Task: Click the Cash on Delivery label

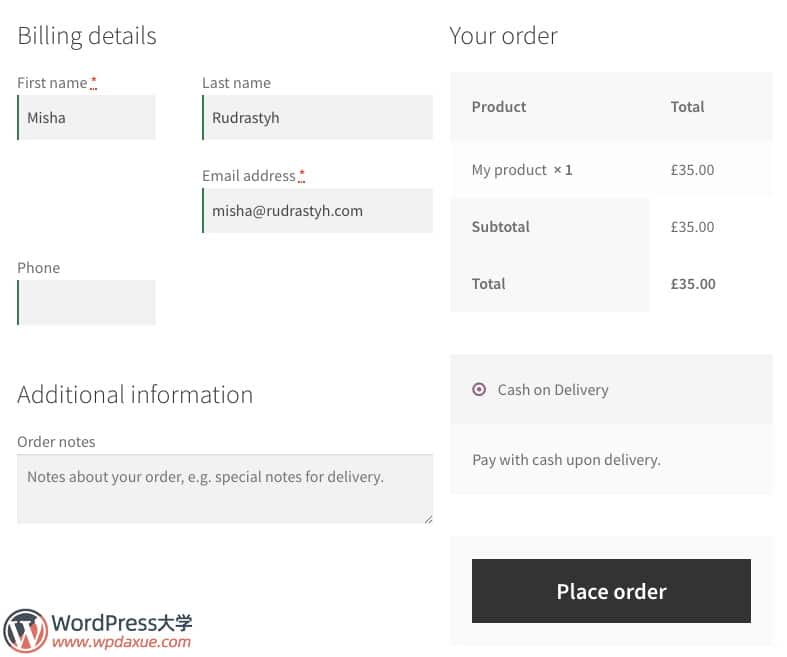Action: tap(553, 390)
